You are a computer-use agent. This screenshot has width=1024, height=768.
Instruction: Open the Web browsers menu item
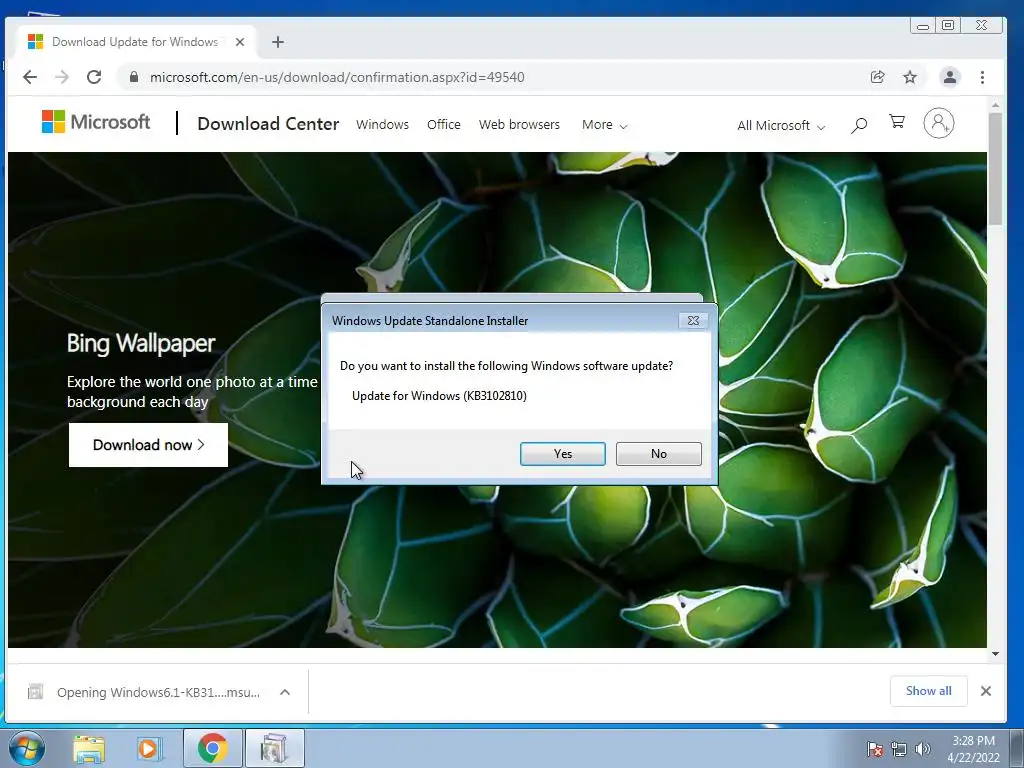coord(519,124)
